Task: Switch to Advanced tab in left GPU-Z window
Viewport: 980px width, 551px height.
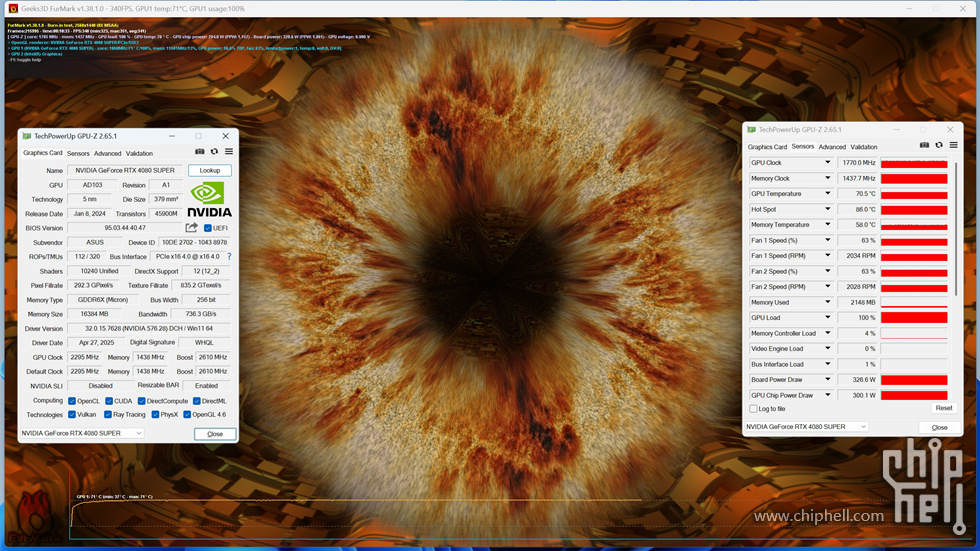Action: click(108, 153)
